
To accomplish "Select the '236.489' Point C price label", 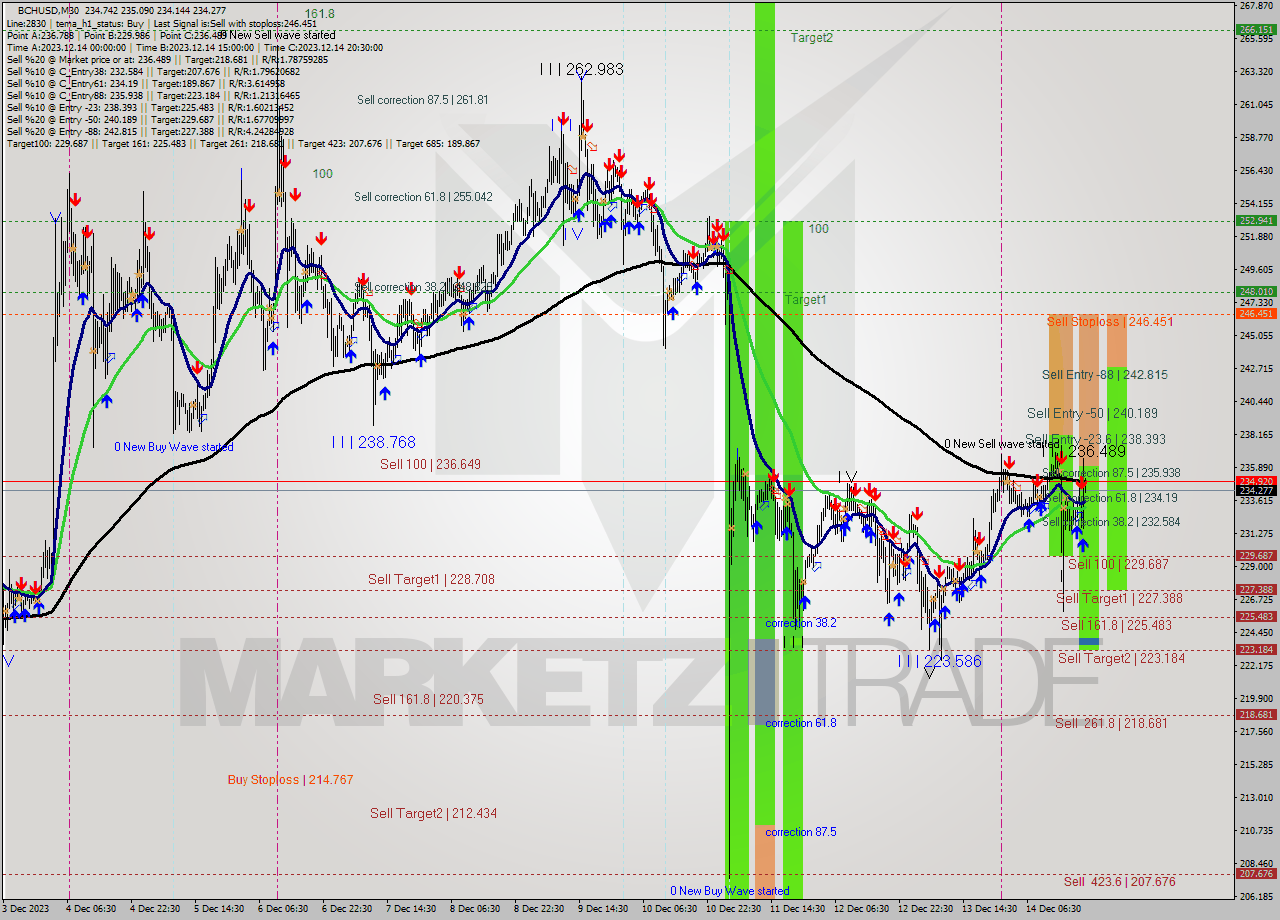I will pos(1097,452).
